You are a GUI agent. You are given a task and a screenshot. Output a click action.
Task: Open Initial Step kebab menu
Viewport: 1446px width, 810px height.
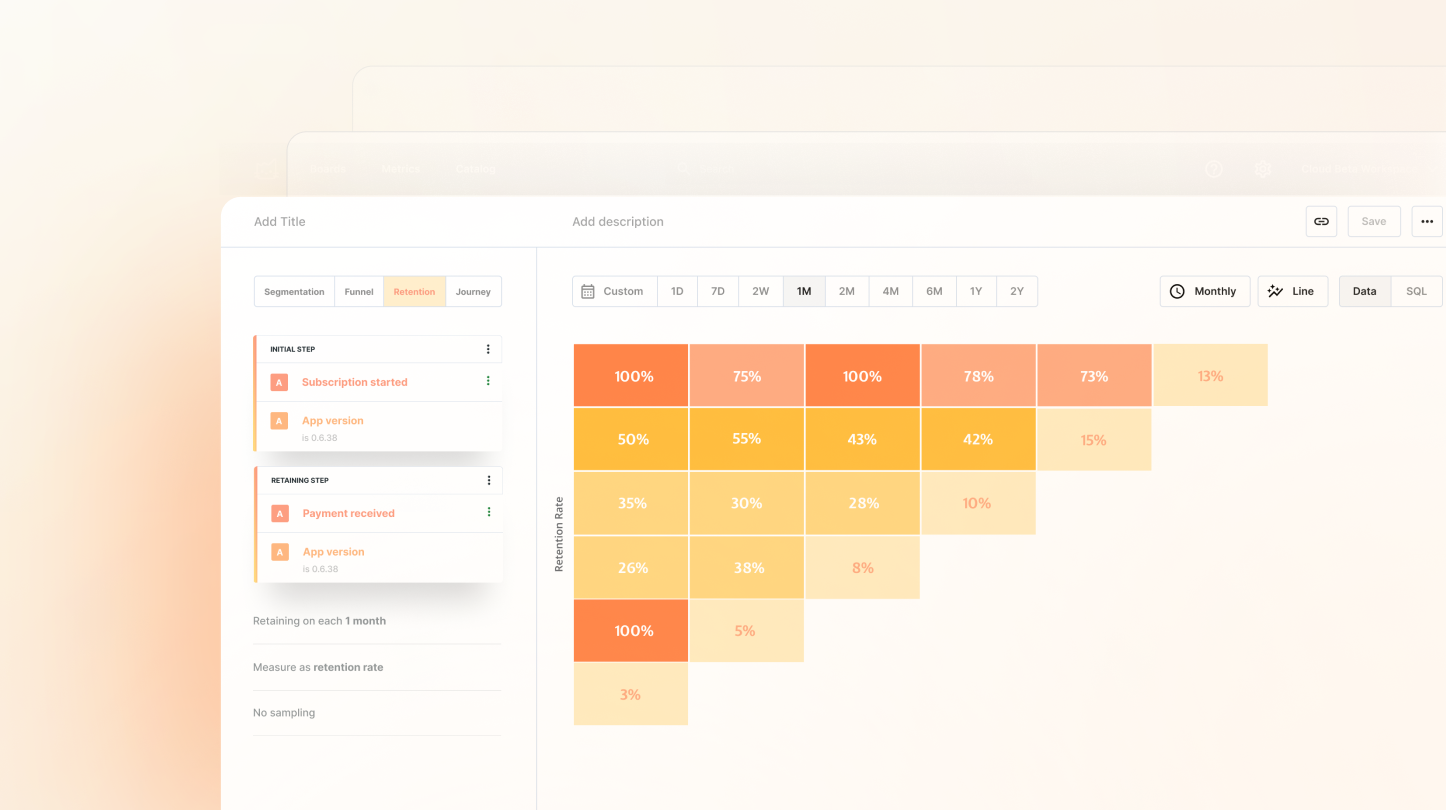(x=488, y=349)
